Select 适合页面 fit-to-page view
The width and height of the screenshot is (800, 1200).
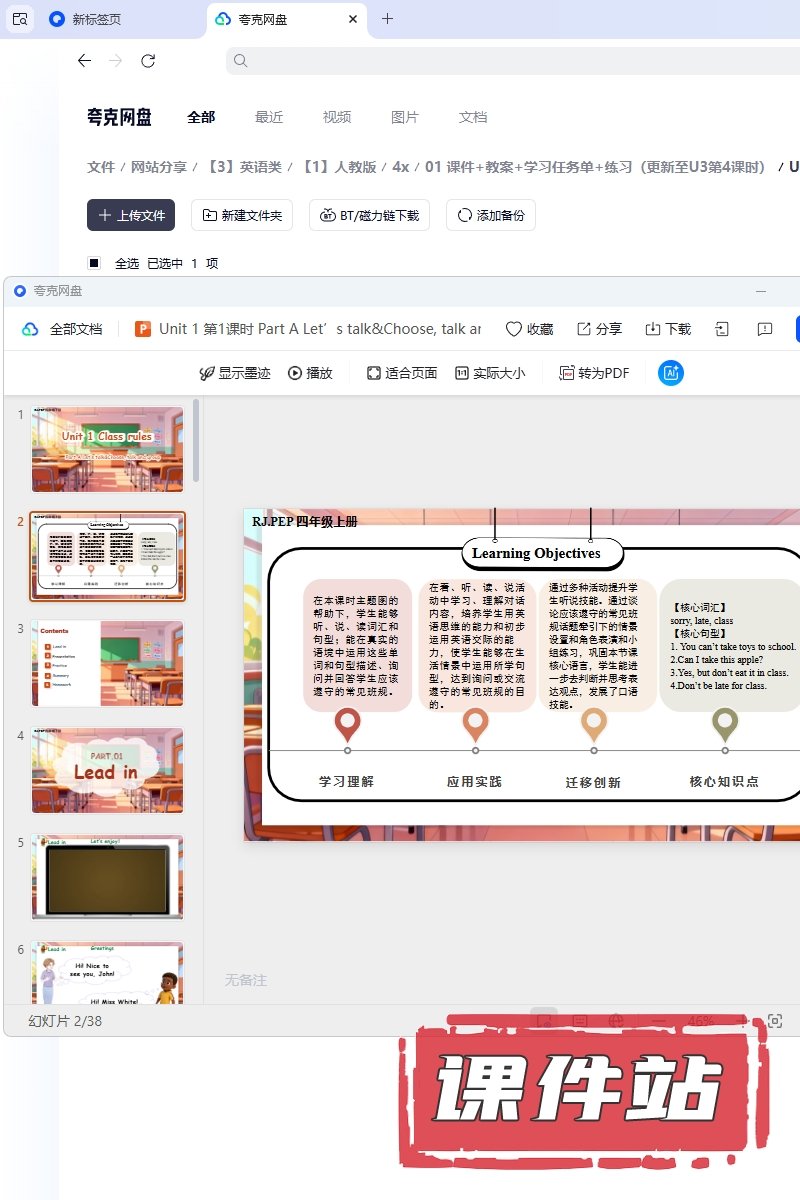tap(401, 373)
